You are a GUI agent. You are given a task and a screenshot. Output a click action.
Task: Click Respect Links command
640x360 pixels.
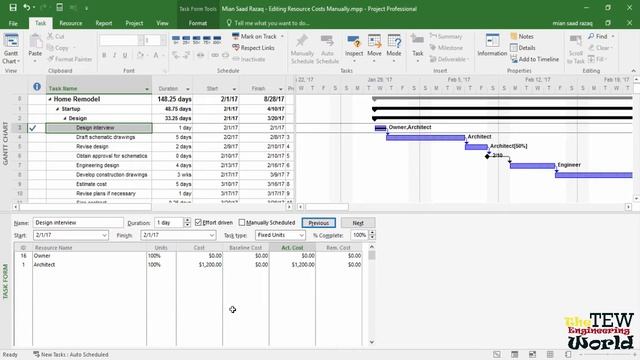coord(253,48)
